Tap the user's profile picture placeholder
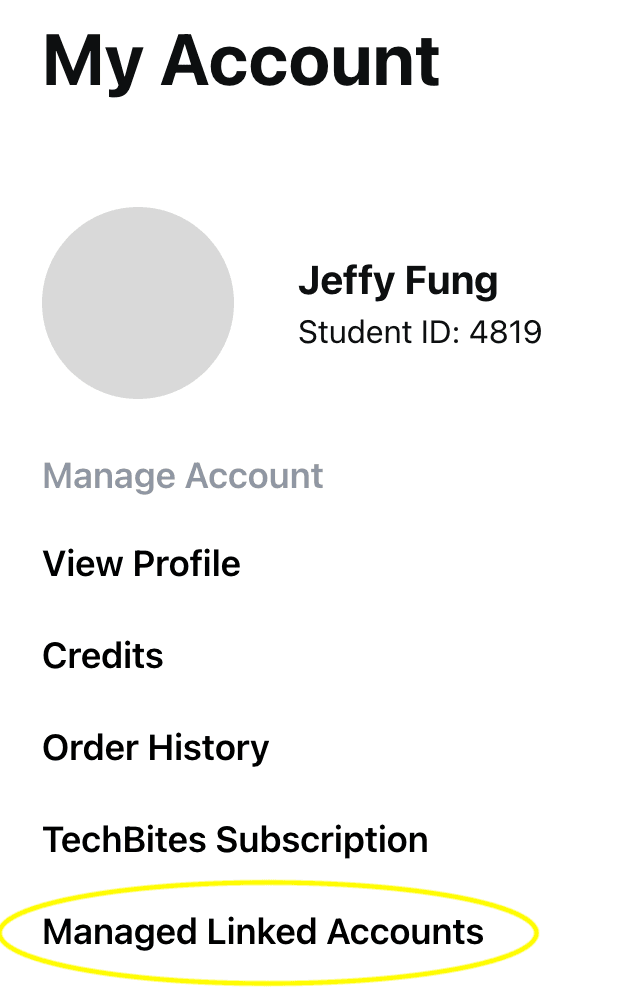 pyautogui.click(x=138, y=303)
